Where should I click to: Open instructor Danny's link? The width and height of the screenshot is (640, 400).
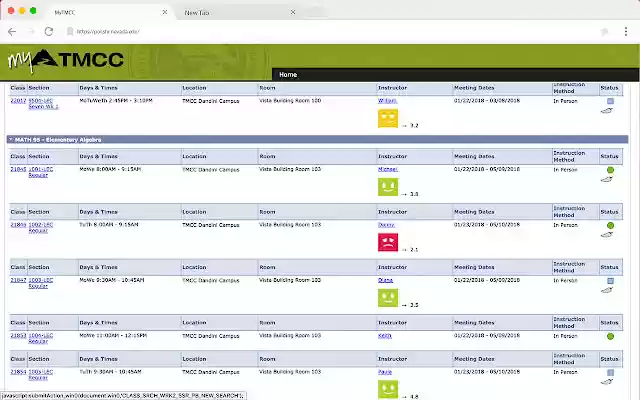coord(386,224)
